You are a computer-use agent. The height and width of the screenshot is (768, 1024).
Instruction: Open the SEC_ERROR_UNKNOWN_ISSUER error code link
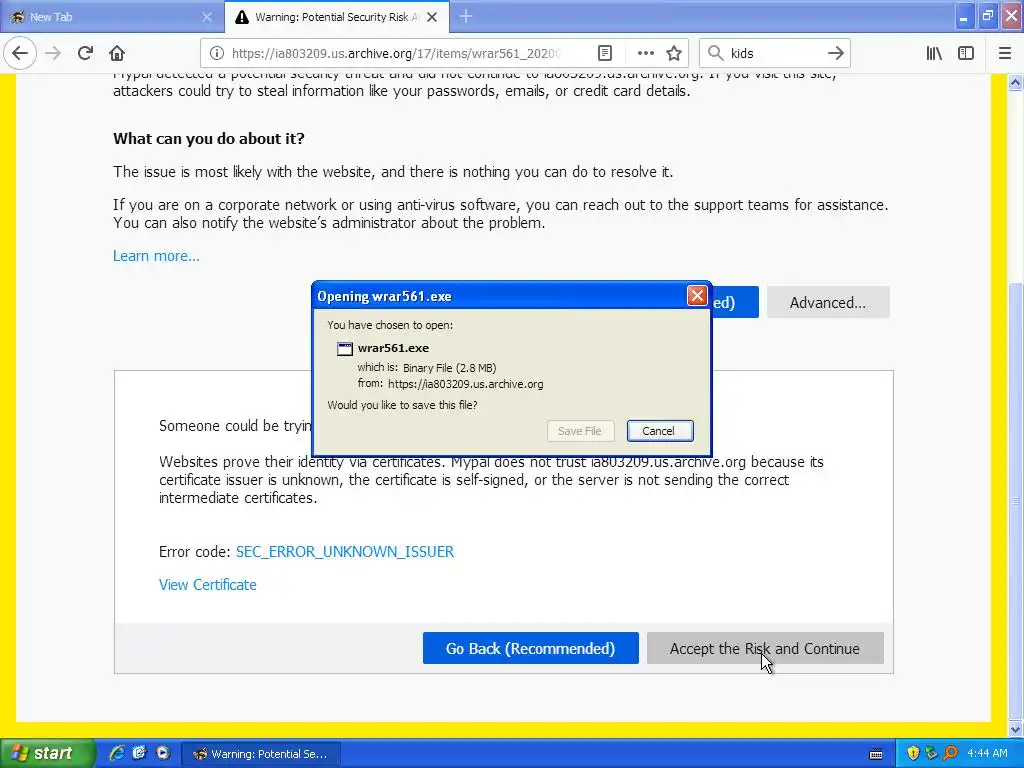coord(345,552)
